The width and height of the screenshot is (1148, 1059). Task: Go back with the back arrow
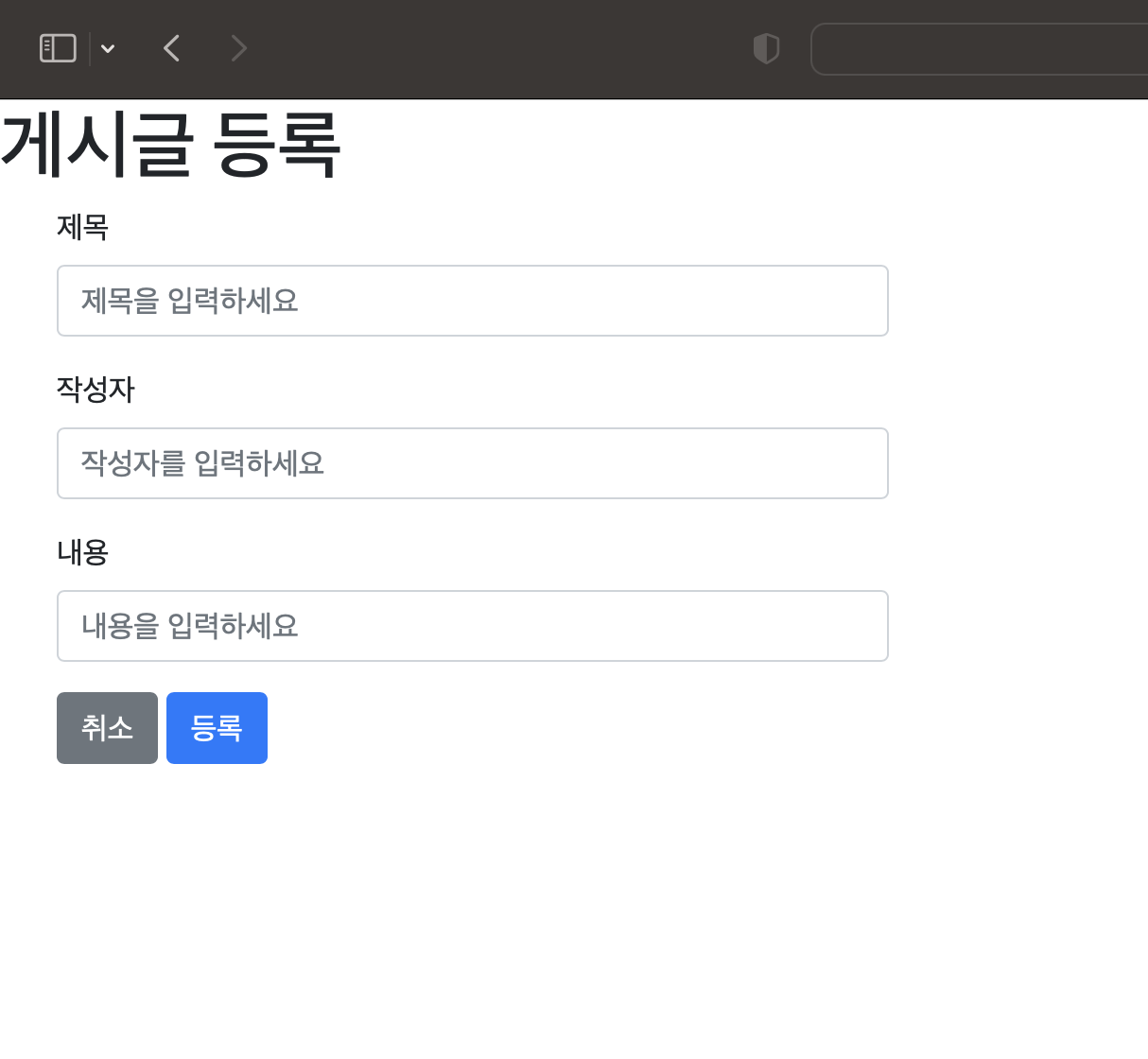click(x=171, y=48)
